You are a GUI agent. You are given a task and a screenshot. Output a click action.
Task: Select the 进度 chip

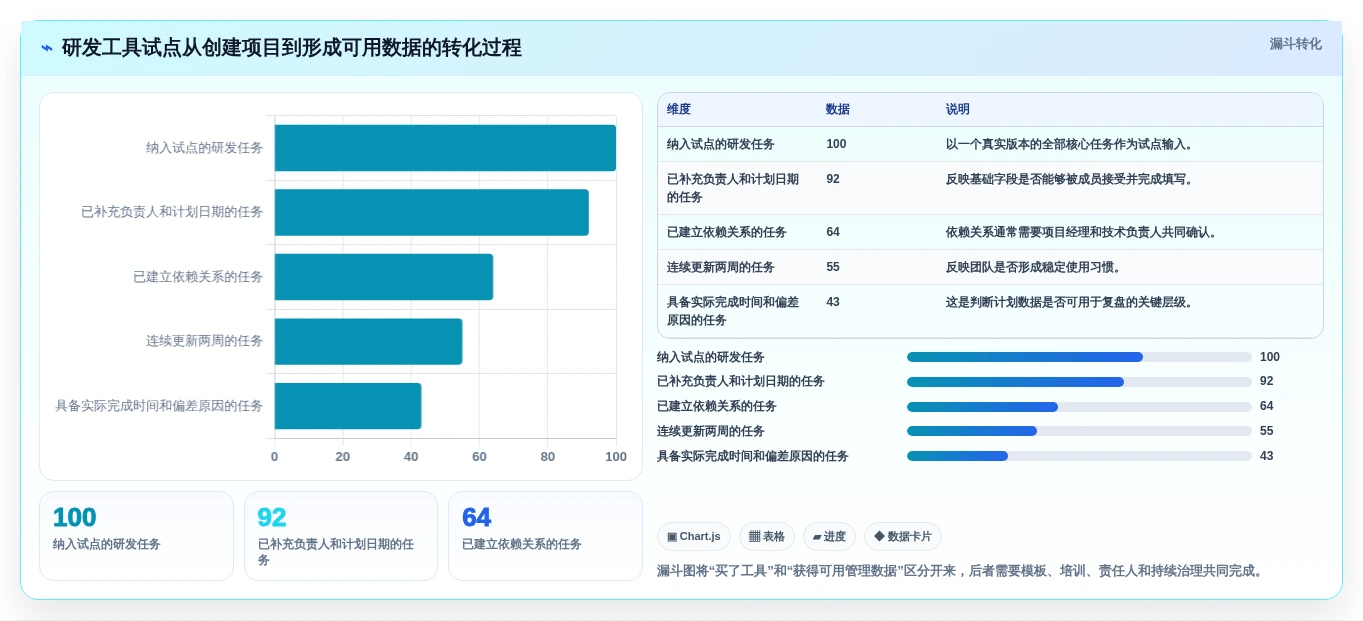coord(829,536)
